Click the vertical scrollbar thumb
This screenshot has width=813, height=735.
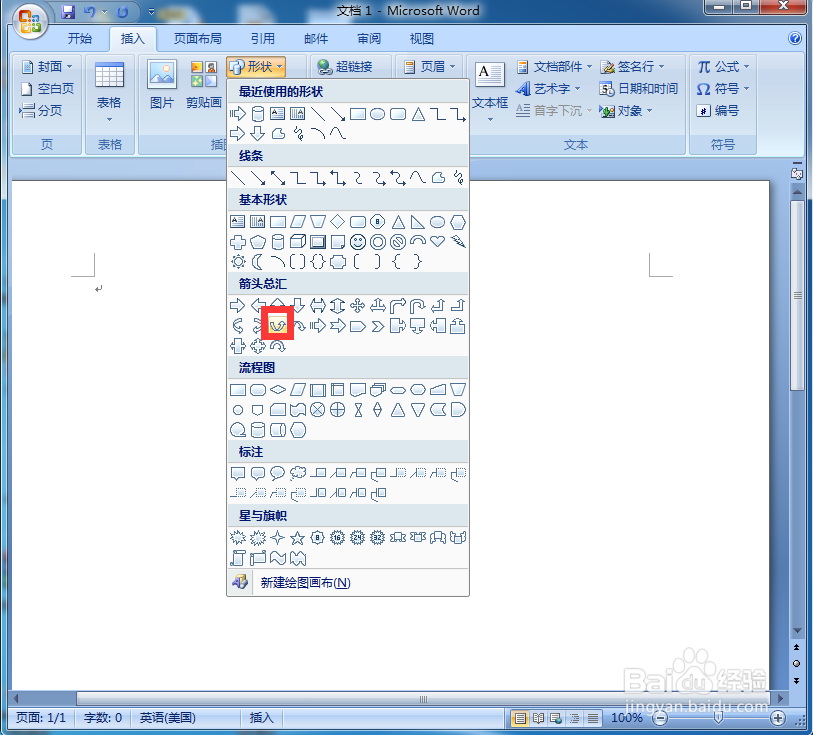[x=797, y=295]
